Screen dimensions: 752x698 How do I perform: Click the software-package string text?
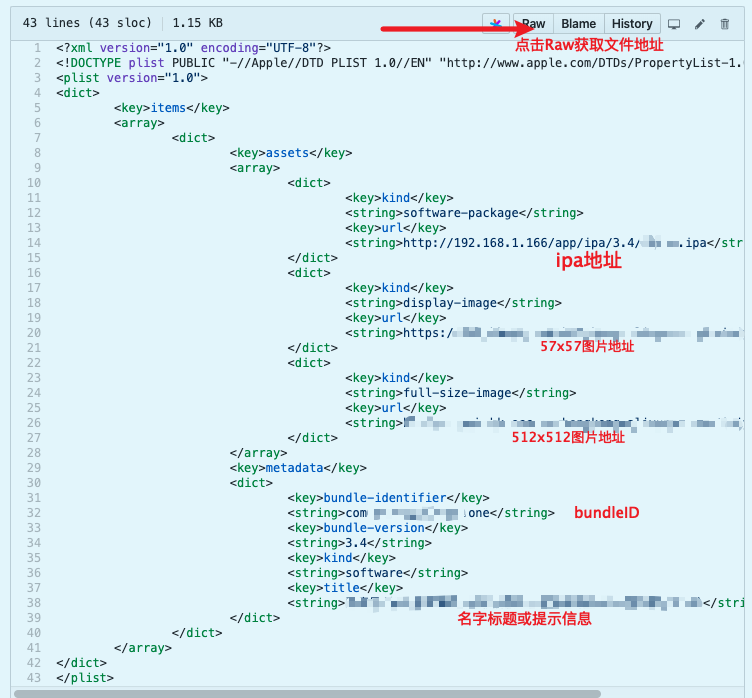[464, 213]
